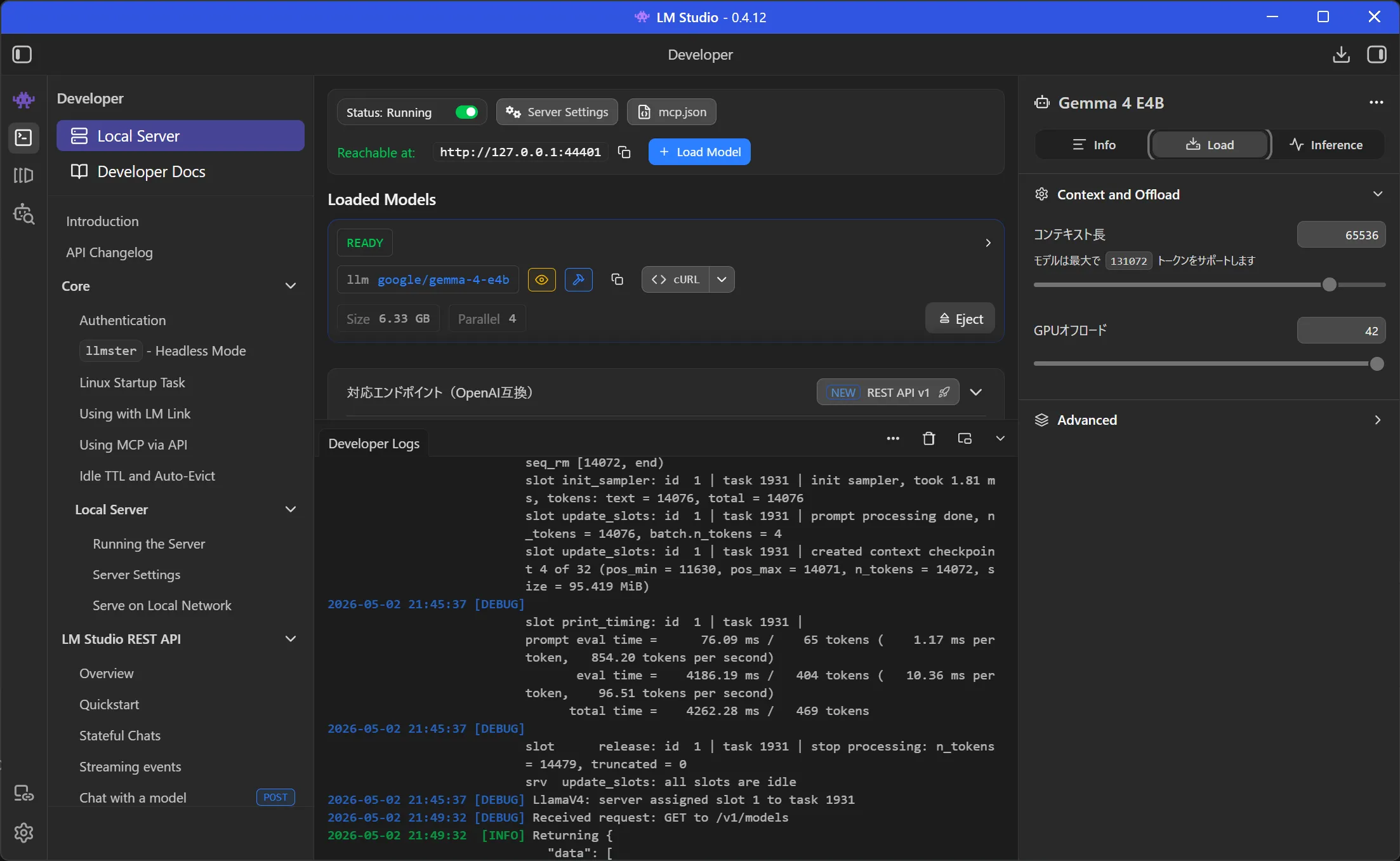1400x861 pixels.
Task: Switch to the Info tab
Action: coord(1093,145)
